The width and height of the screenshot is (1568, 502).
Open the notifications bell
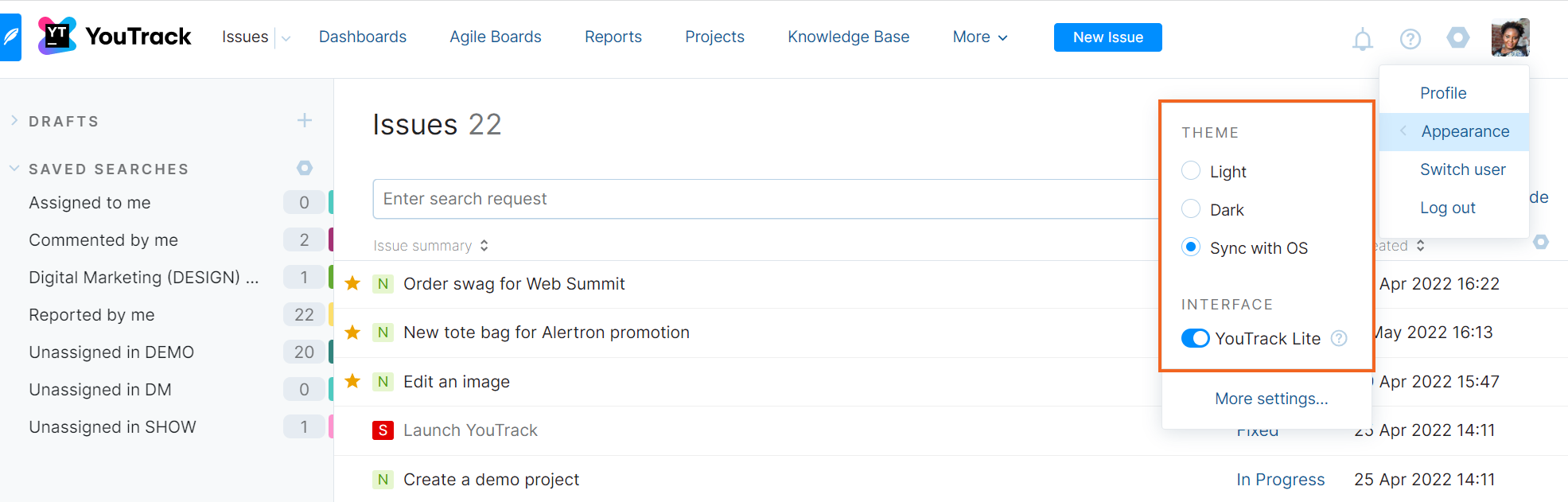click(x=1363, y=39)
